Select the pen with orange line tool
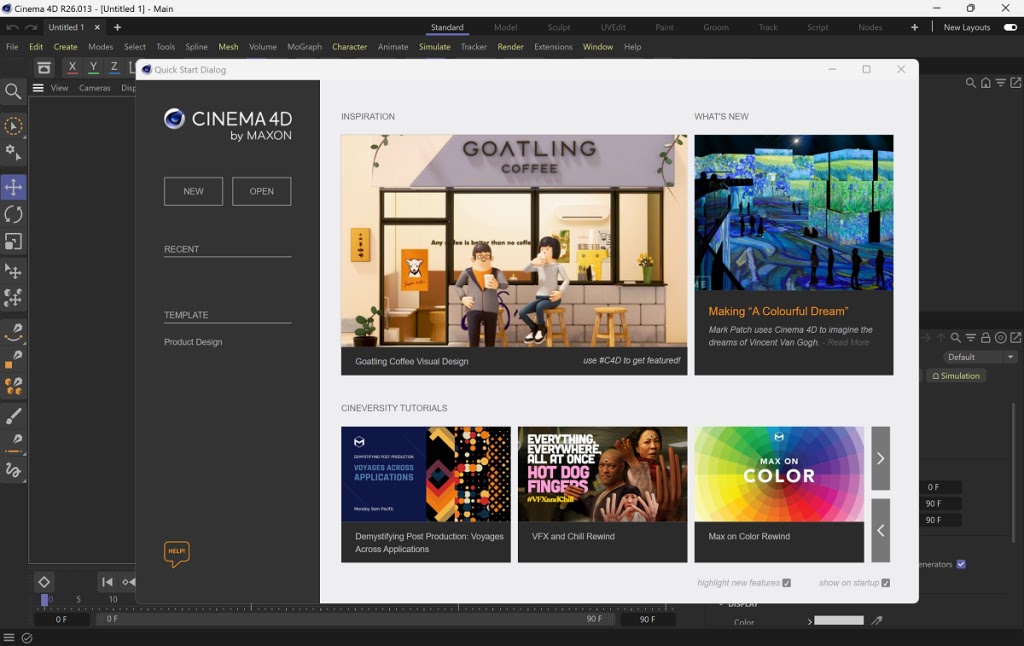The width and height of the screenshot is (1024, 646). 13,443
